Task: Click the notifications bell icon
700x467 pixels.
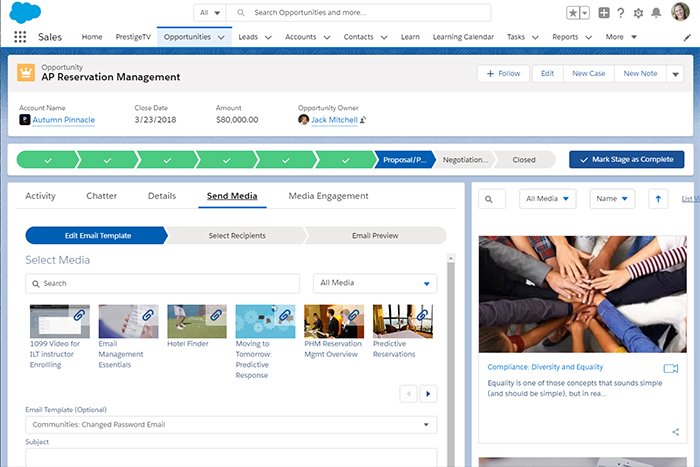Action: tap(656, 13)
